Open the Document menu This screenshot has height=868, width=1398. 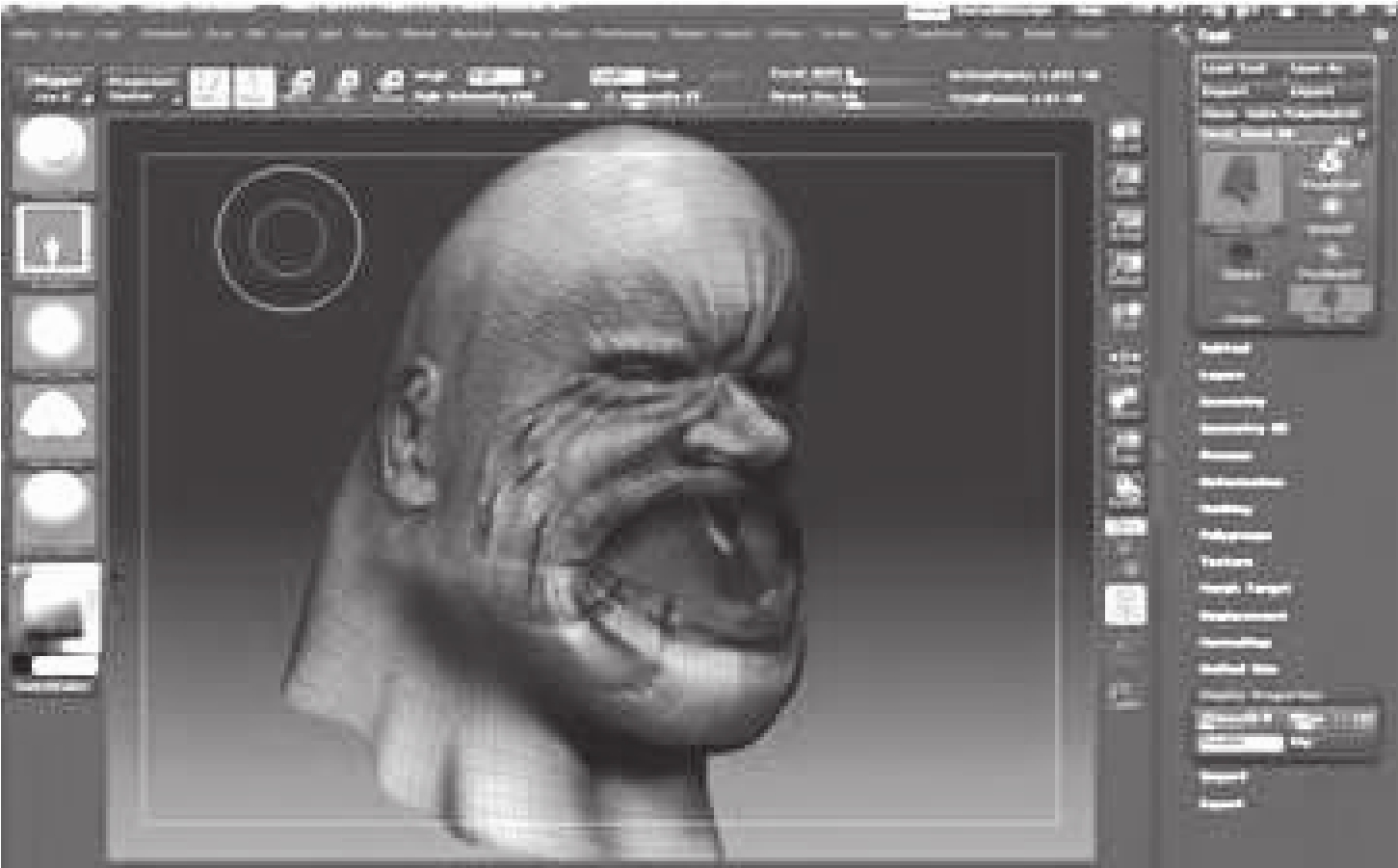click(164, 35)
